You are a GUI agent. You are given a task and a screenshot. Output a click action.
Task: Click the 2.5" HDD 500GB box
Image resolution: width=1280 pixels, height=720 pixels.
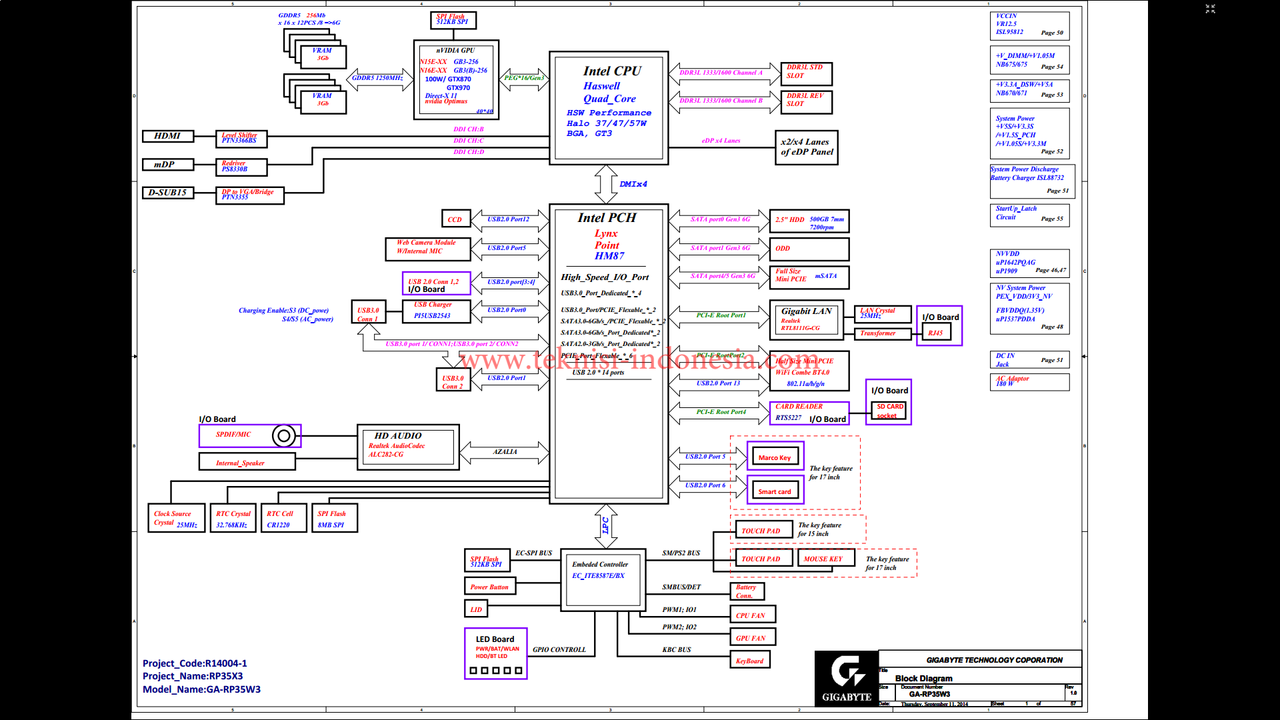pyautogui.click(x=810, y=221)
